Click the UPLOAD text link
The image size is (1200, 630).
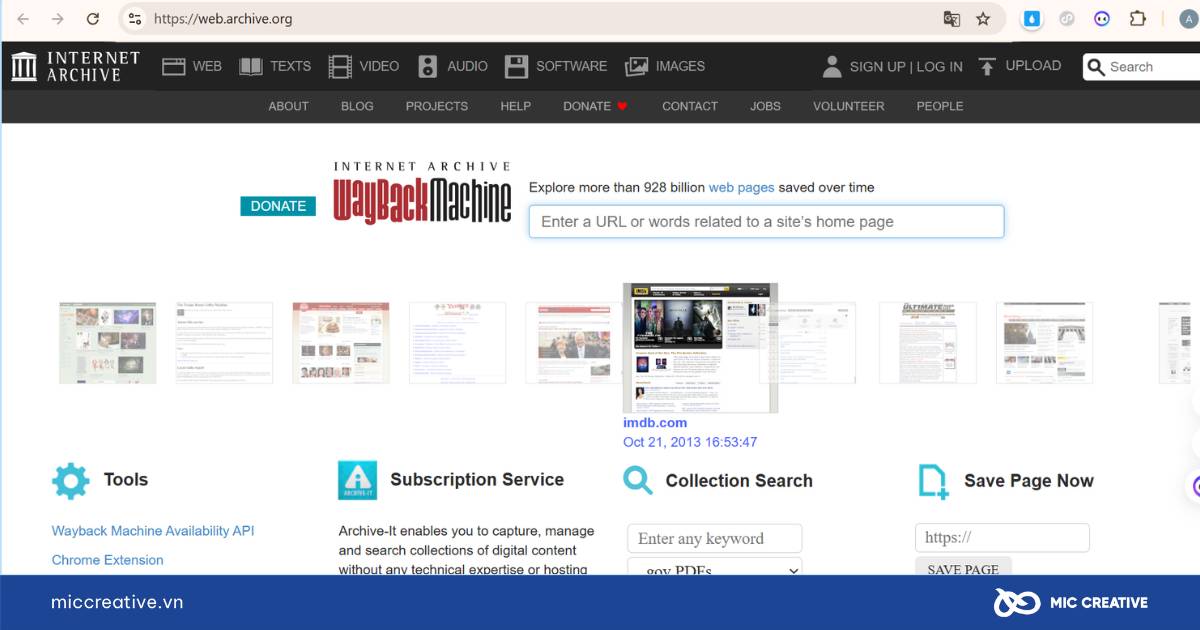tap(1033, 66)
